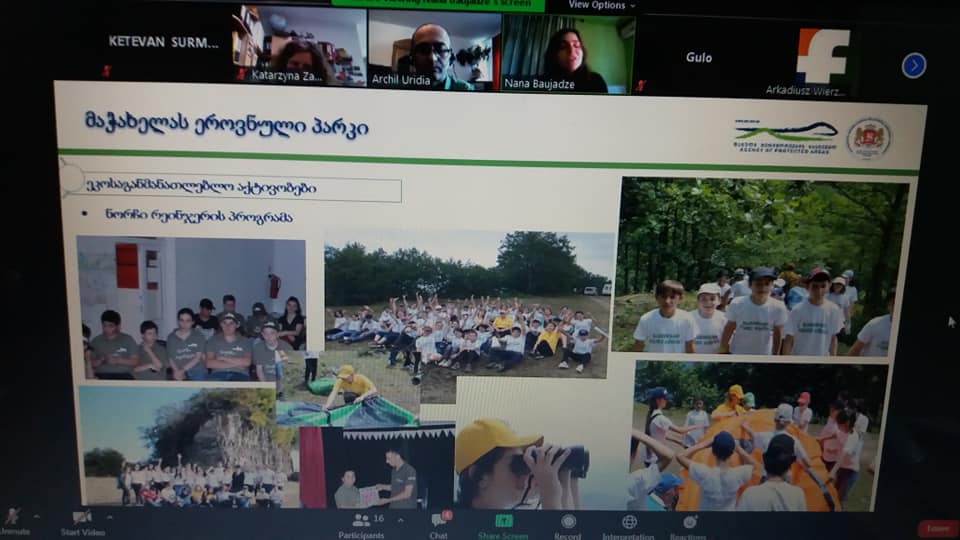
Task: Select Katarzyna Za... video thumbnail
Action: coord(299,46)
